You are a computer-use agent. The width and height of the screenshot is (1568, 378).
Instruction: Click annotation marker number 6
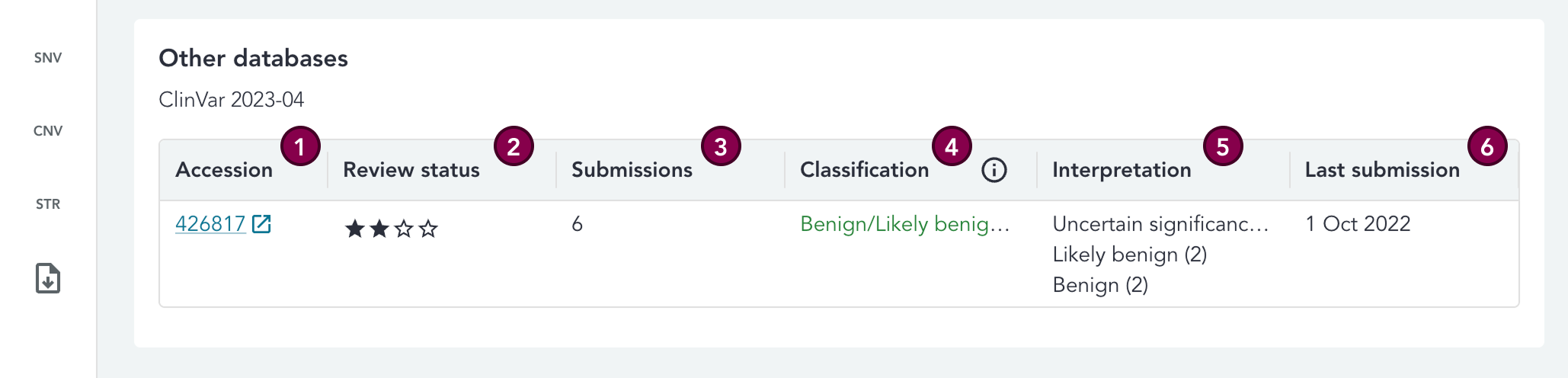1487,146
